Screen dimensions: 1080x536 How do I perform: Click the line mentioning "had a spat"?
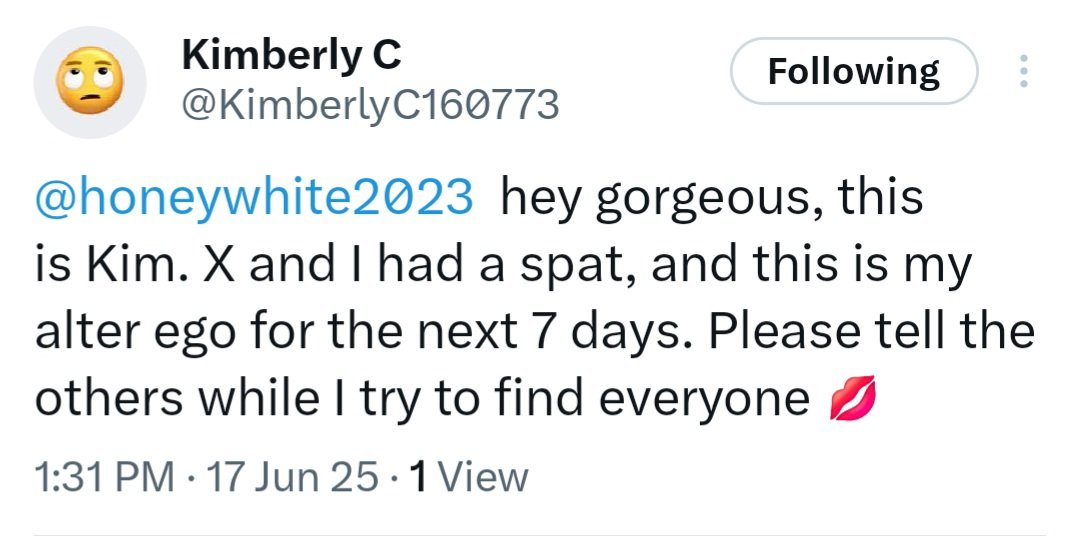(x=503, y=265)
